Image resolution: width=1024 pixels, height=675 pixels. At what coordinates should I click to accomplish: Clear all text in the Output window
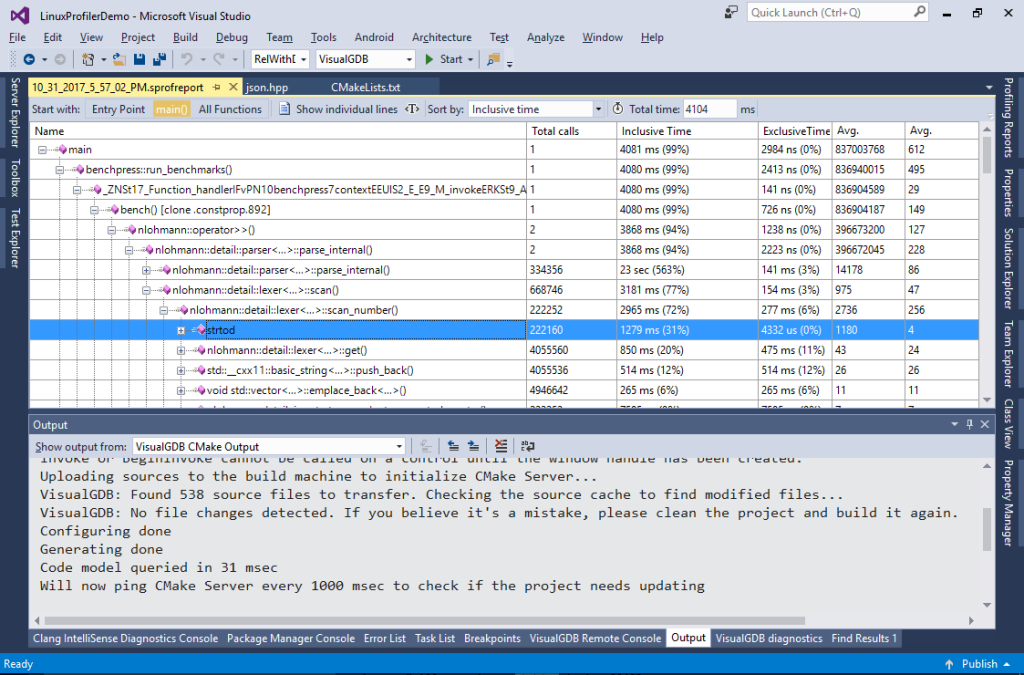(501, 446)
